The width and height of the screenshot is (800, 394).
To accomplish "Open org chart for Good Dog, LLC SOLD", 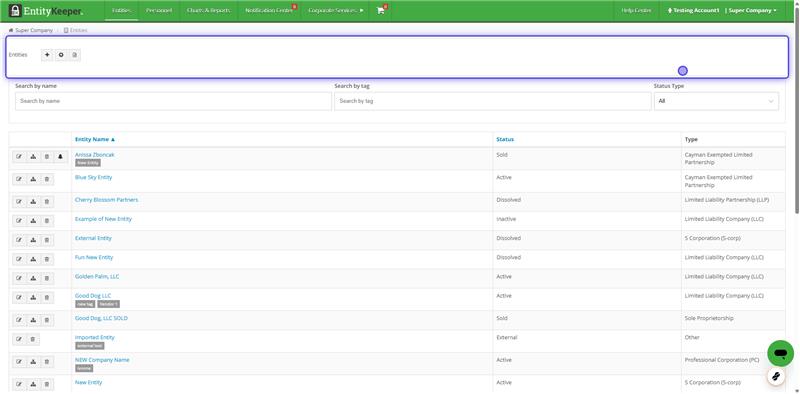I will click(x=33, y=320).
